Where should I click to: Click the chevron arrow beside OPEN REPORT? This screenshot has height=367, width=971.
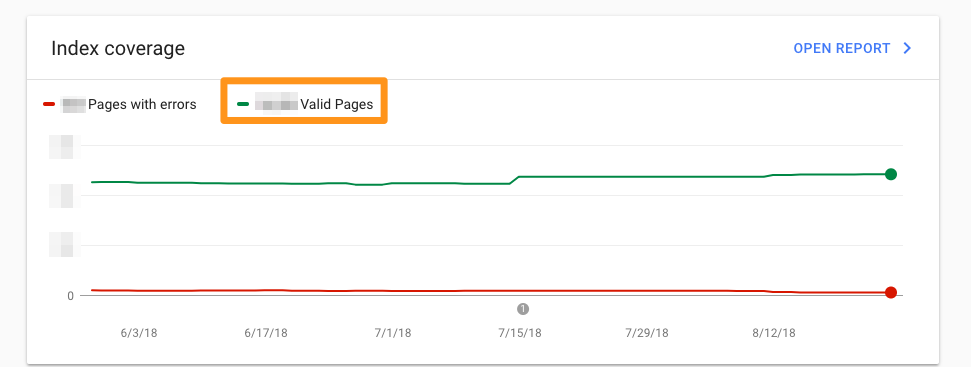[x=907, y=48]
